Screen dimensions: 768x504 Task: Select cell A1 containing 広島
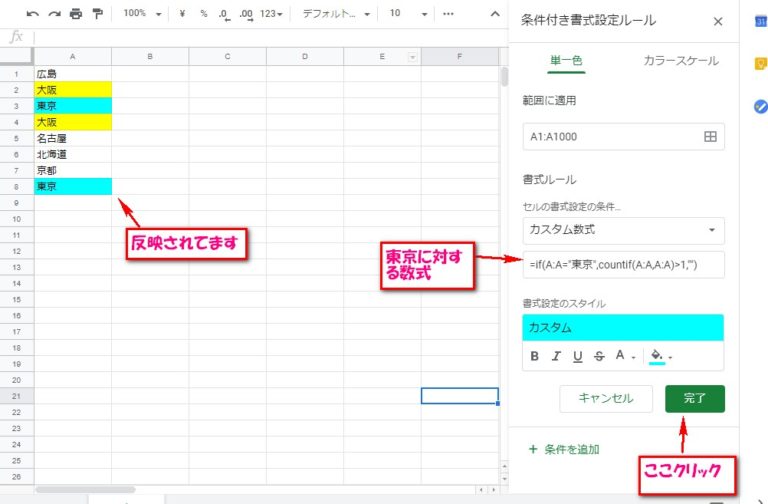(72, 74)
